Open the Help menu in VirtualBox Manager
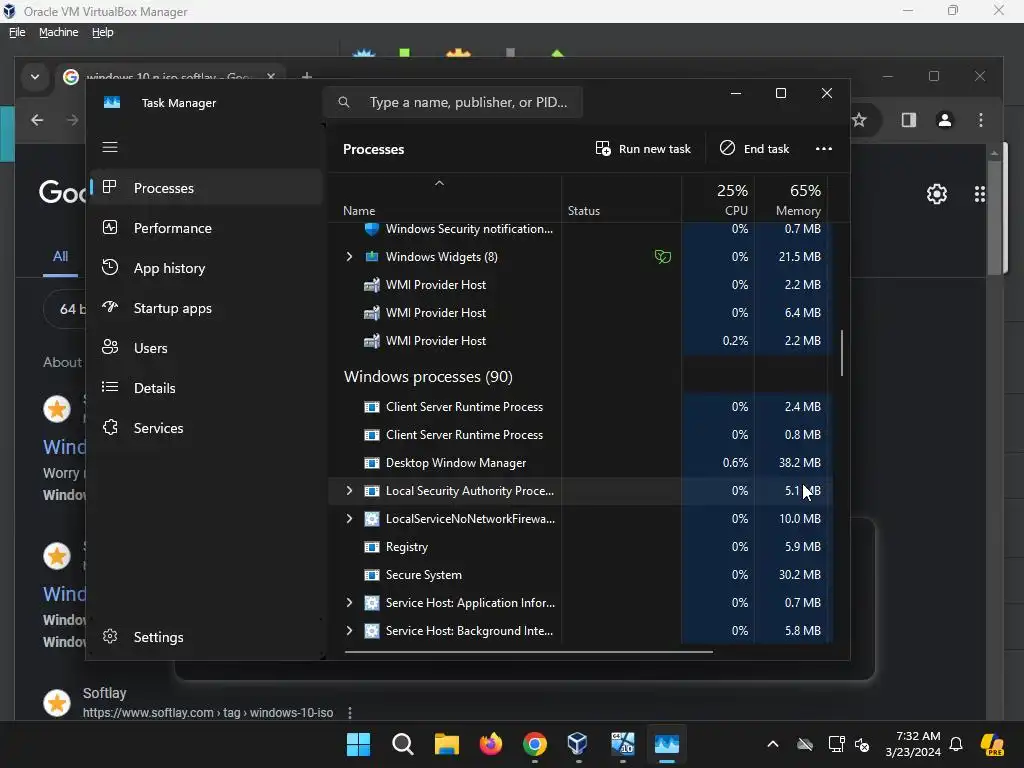1024x768 pixels. point(103,32)
